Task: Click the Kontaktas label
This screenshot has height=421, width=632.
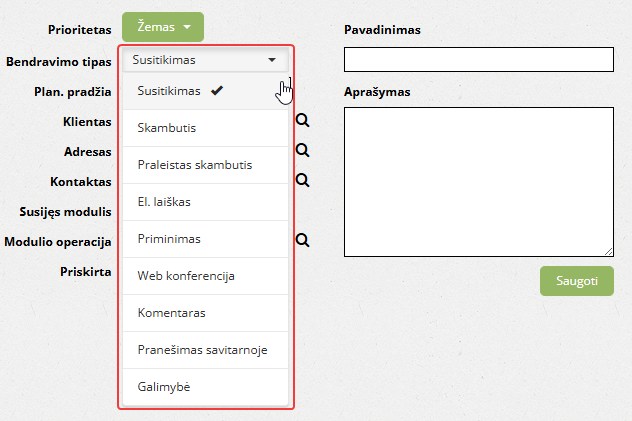Action: (81, 182)
